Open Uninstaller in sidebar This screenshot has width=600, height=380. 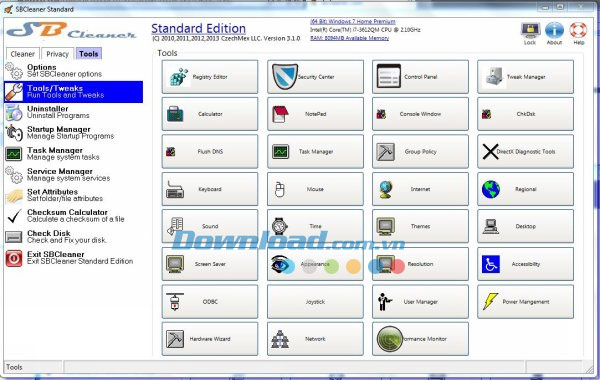coord(73,112)
